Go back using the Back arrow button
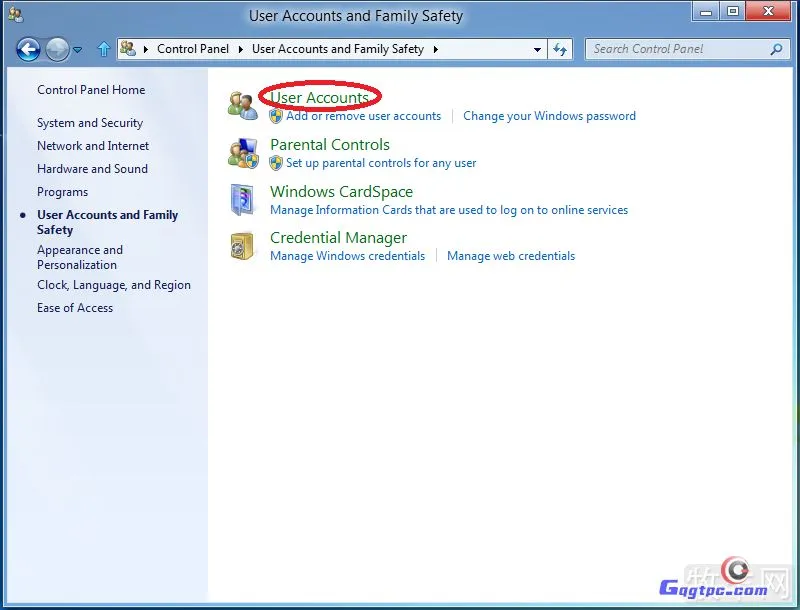This screenshot has width=800, height=610. 28,49
